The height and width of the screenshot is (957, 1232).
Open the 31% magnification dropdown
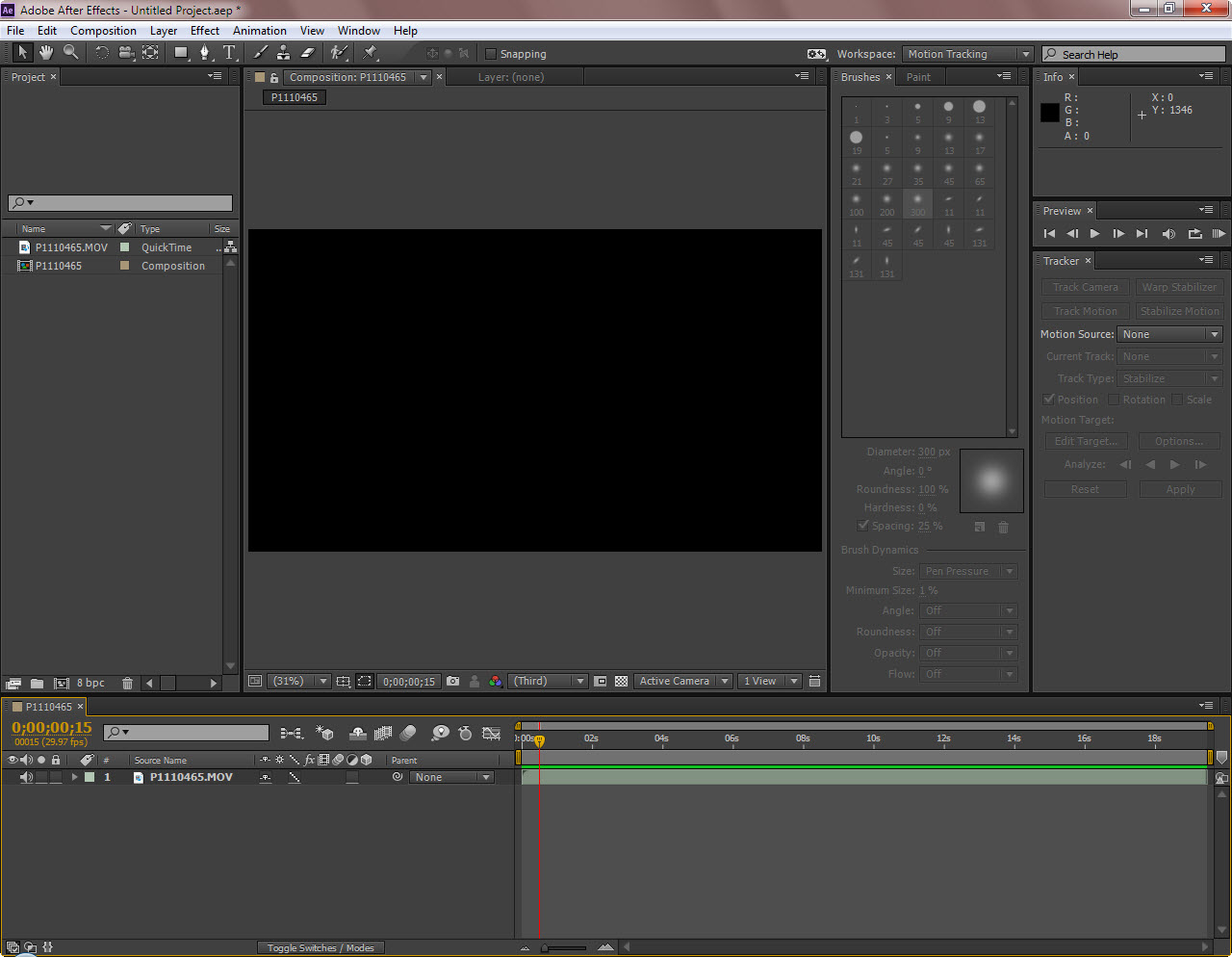pyautogui.click(x=298, y=681)
